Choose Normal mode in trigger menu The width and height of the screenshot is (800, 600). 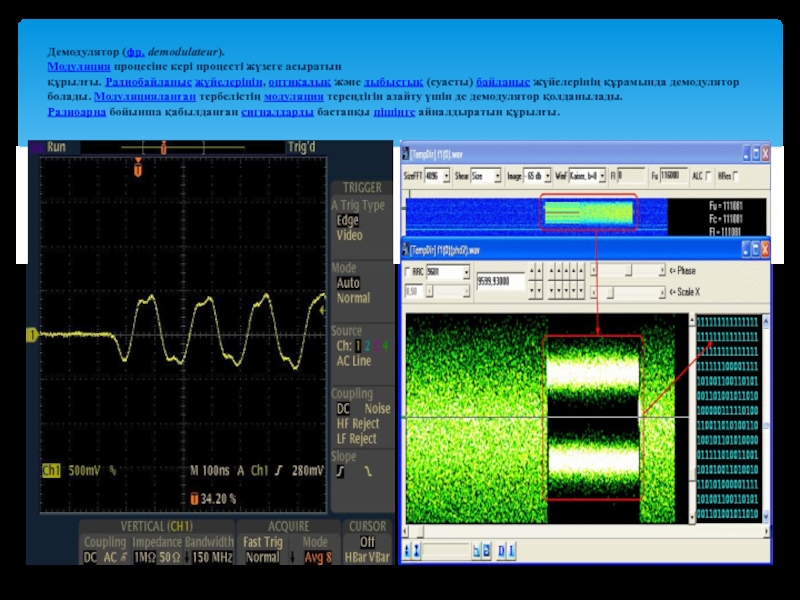352,298
